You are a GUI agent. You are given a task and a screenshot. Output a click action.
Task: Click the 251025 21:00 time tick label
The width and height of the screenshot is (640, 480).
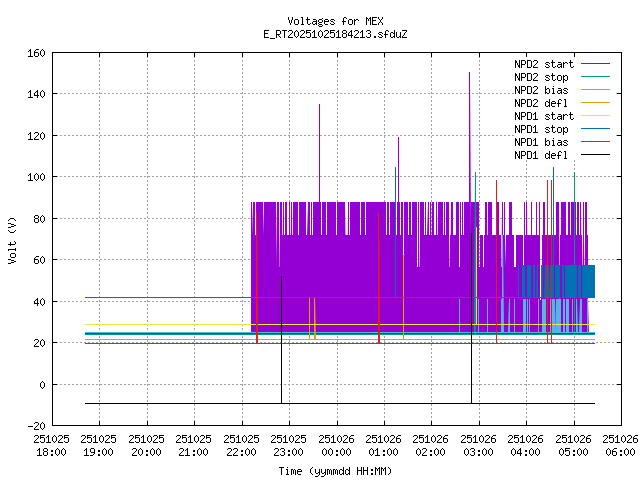pyautogui.click(x=193, y=444)
